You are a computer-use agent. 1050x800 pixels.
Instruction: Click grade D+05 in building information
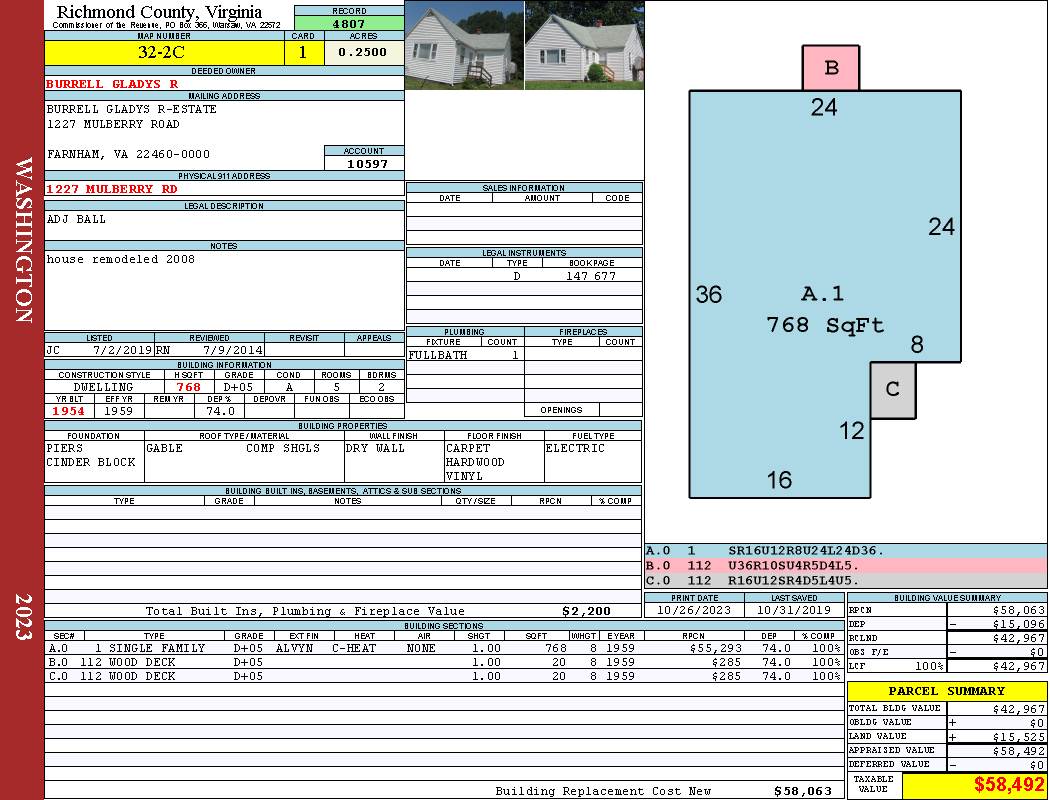(238, 387)
